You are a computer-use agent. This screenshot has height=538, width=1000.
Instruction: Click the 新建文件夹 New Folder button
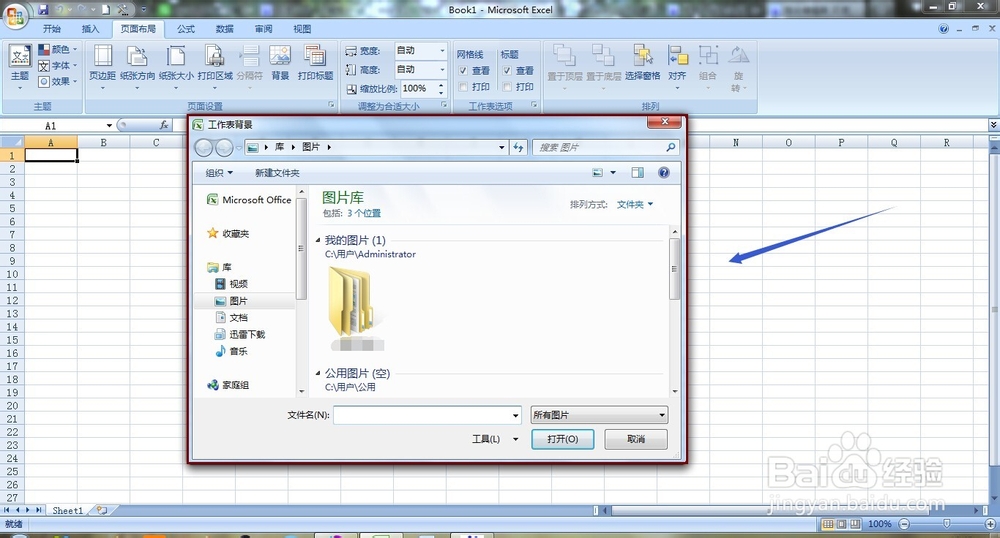277,173
